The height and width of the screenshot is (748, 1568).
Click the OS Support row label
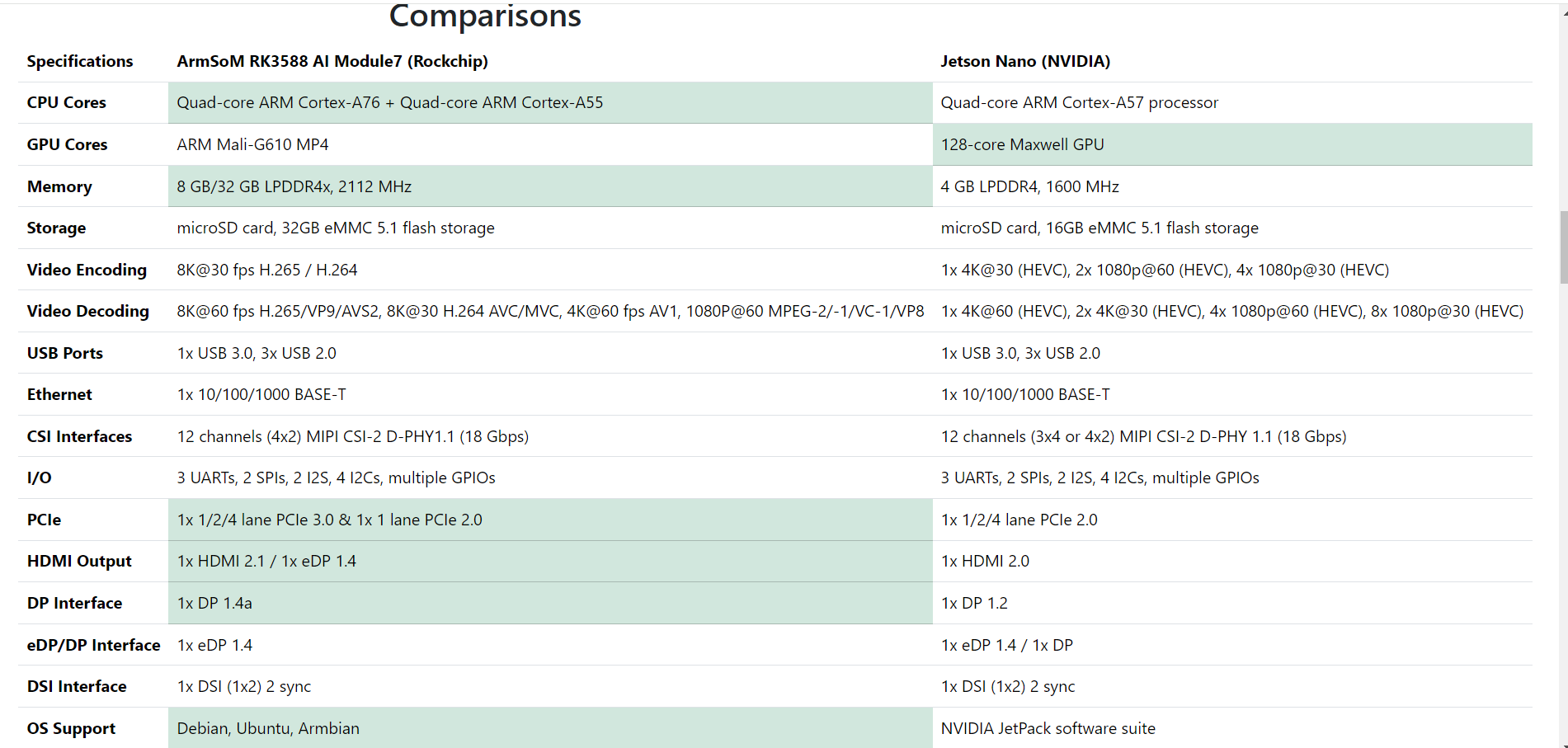(71, 728)
